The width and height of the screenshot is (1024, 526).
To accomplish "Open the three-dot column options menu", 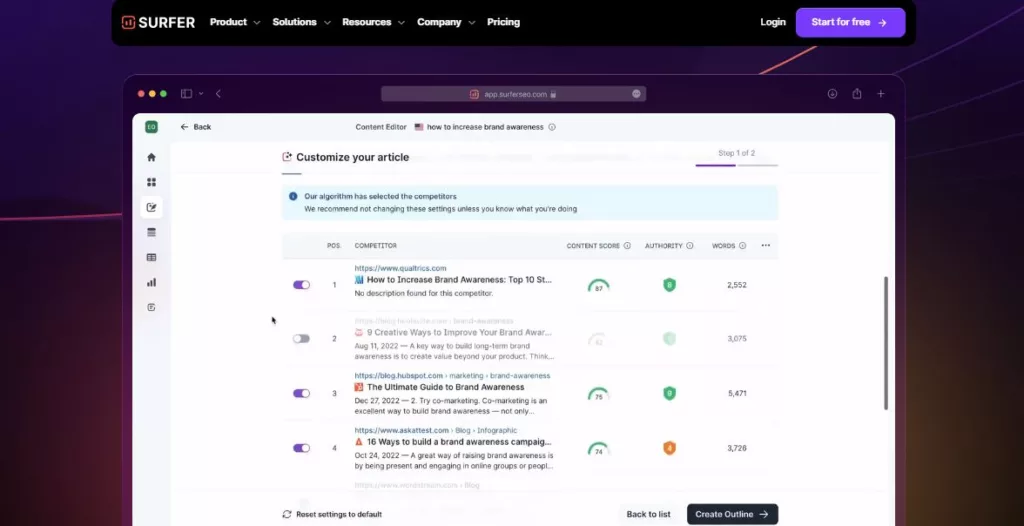I will coord(765,246).
